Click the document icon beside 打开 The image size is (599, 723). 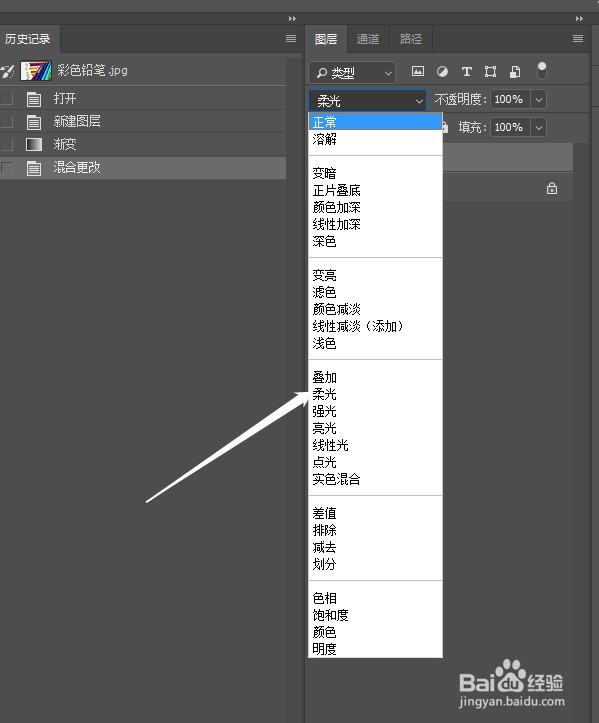[34, 99]
